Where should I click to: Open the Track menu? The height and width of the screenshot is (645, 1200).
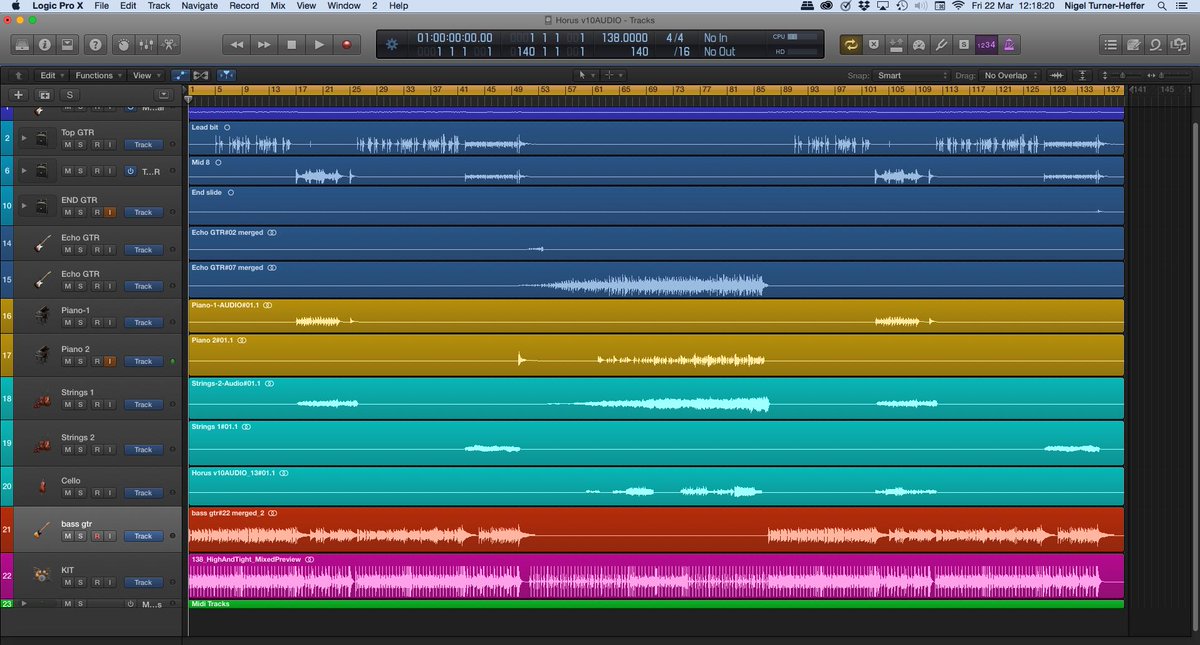point(159,6)
